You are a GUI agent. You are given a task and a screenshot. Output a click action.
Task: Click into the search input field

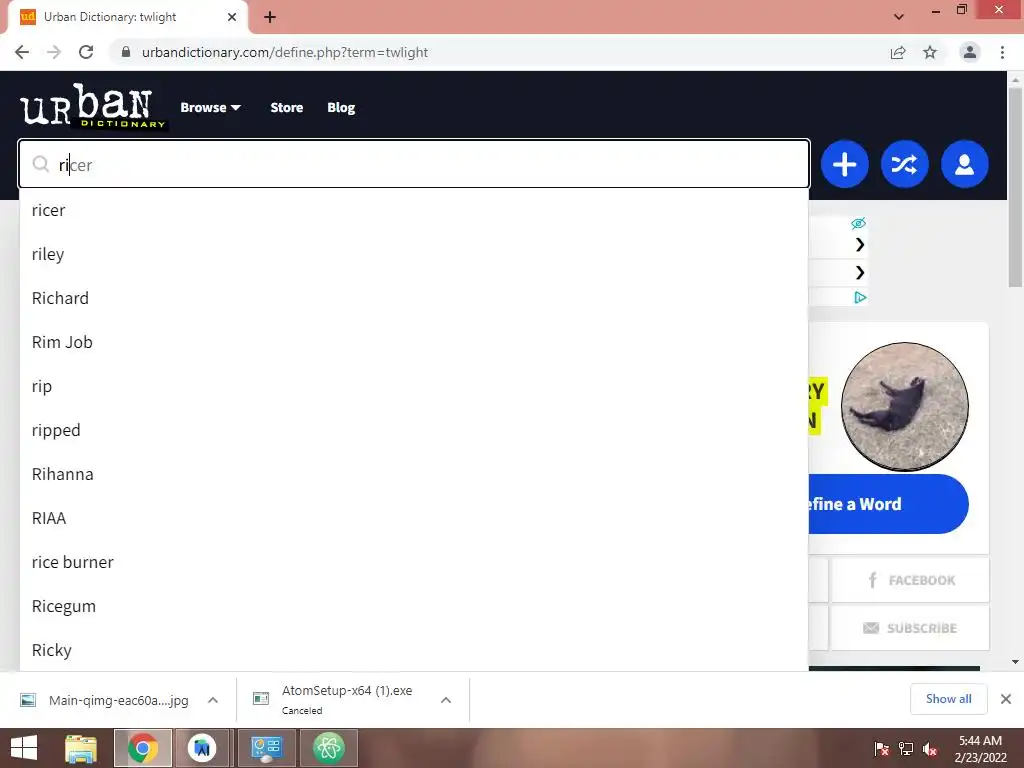coord(414,164)
